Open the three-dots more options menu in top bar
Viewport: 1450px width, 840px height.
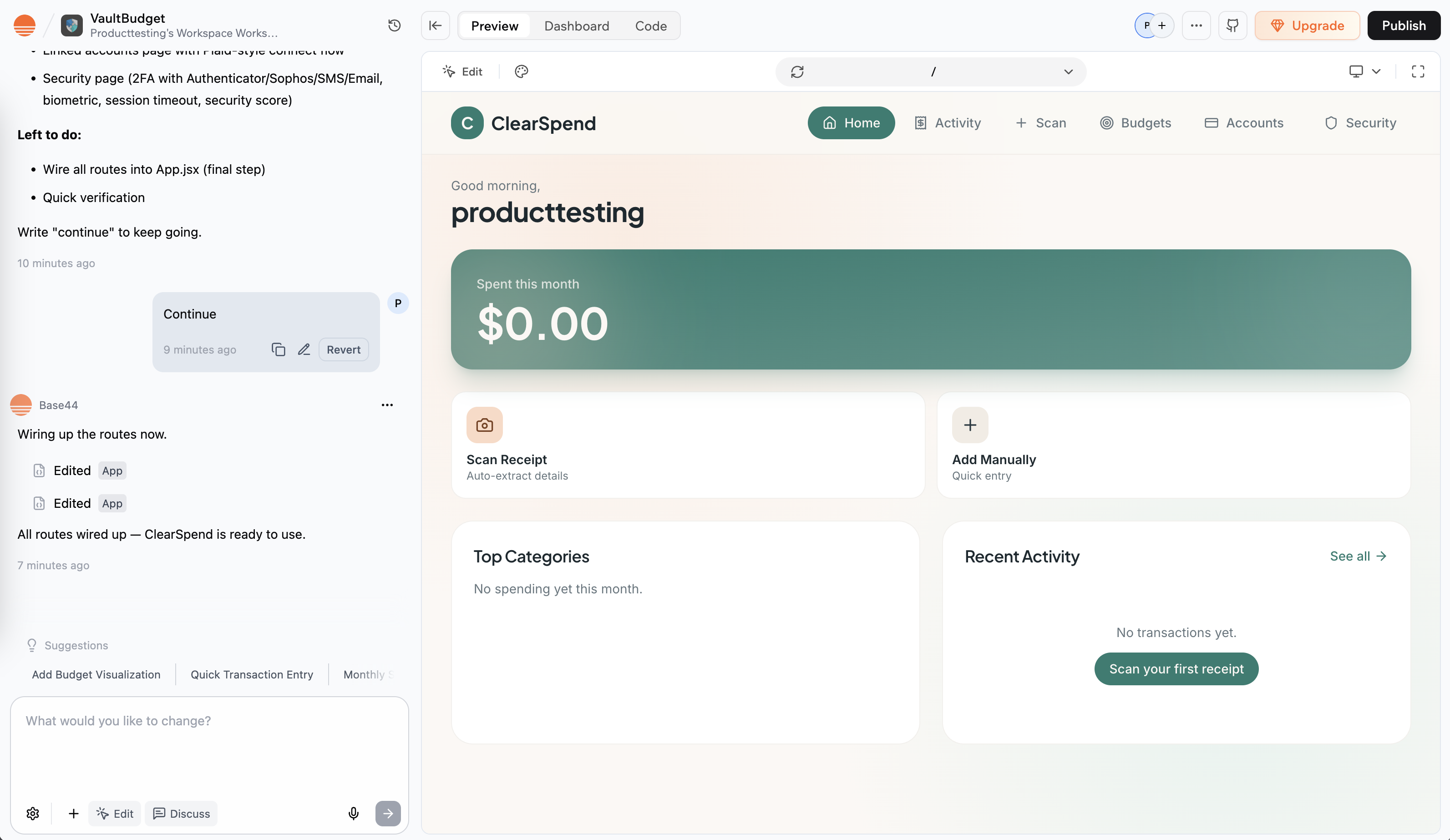coord(1196,25)
